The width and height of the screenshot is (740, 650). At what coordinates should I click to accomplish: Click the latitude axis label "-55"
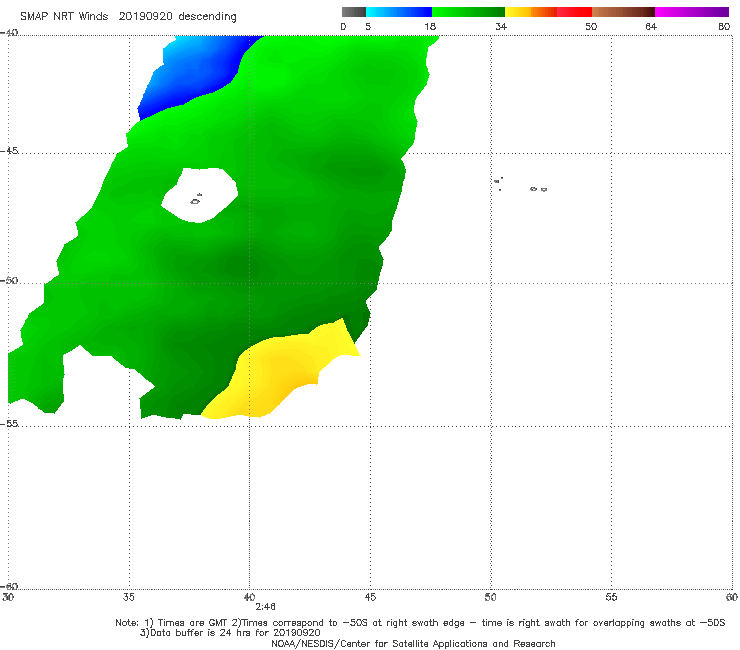(9, 423)
